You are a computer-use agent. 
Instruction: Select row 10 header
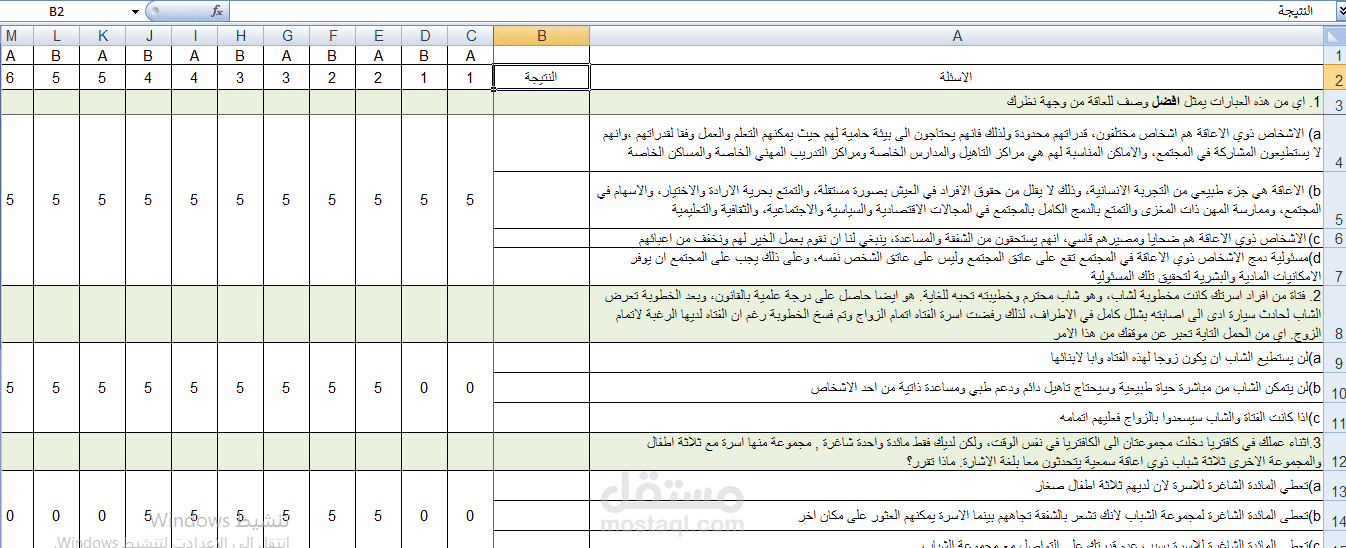(x=1336, y=388)
